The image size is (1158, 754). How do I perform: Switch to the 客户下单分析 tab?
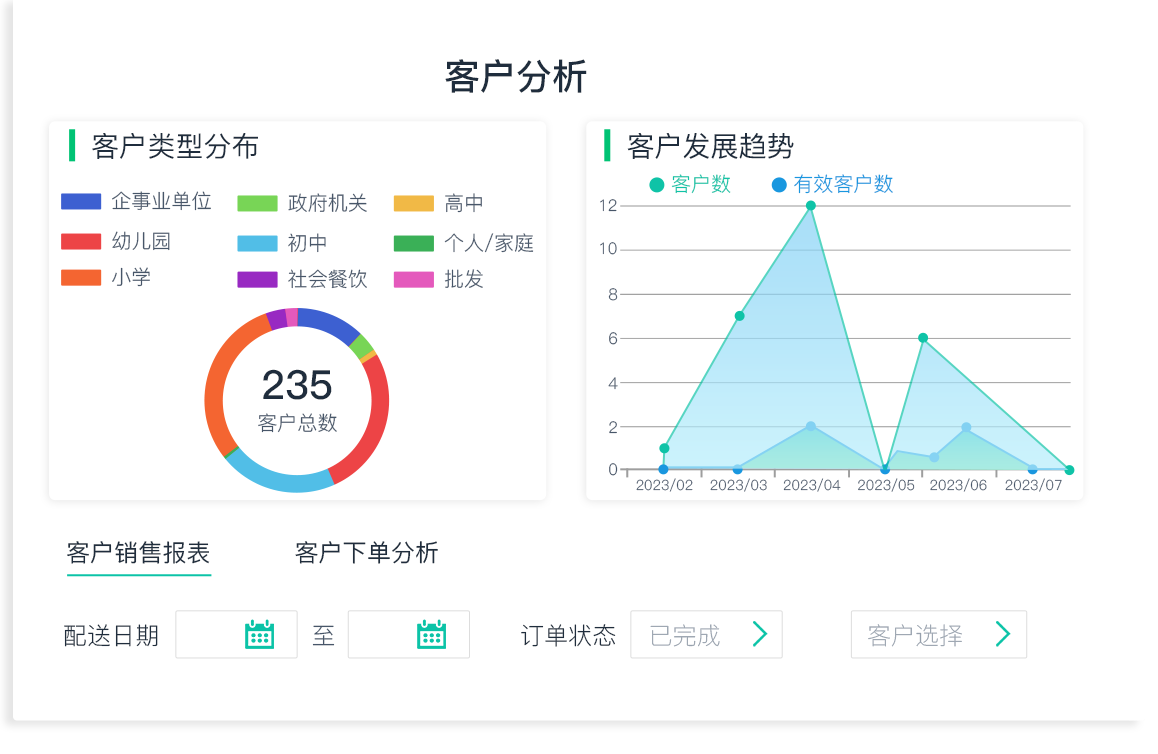pos(367,553)
